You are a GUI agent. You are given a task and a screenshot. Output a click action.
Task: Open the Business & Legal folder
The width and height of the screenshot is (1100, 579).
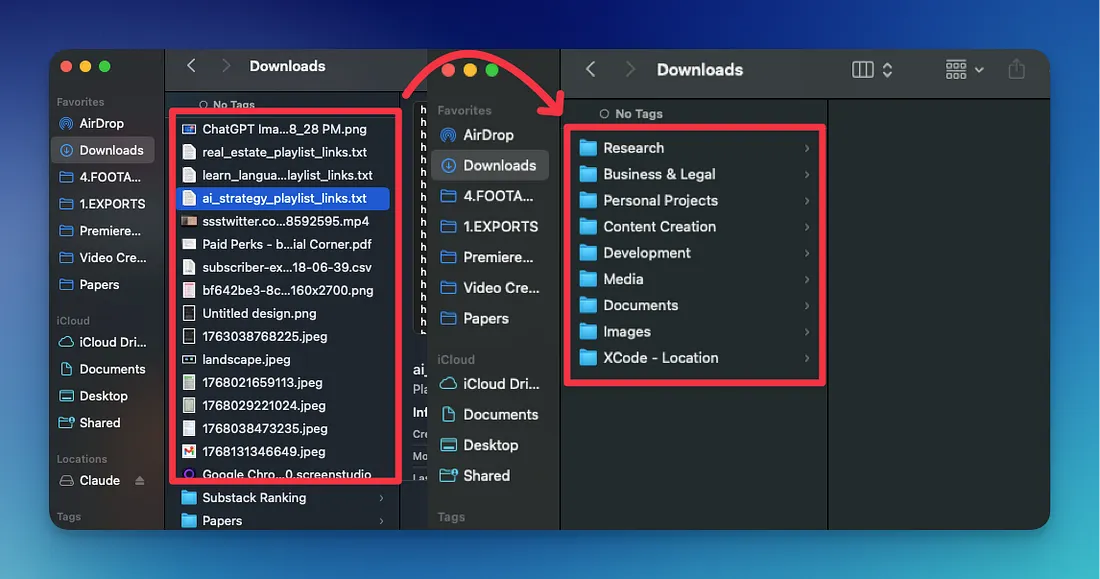(659, 174)
